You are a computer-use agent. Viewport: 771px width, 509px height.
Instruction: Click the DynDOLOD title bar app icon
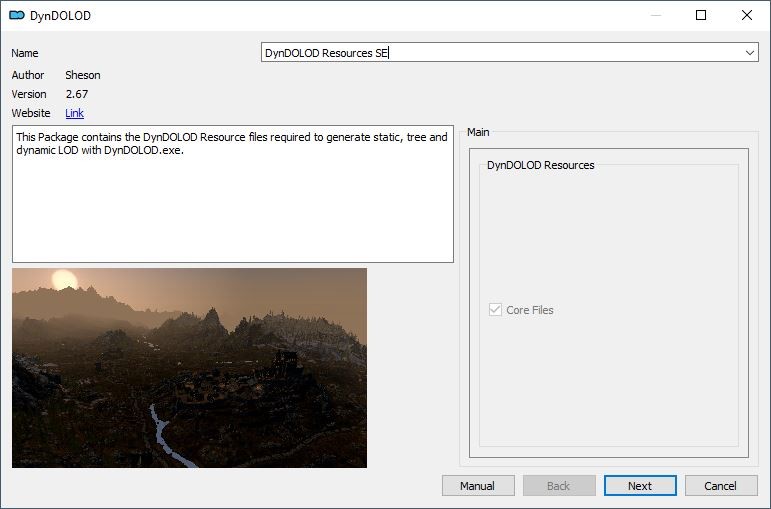(17, 15)
